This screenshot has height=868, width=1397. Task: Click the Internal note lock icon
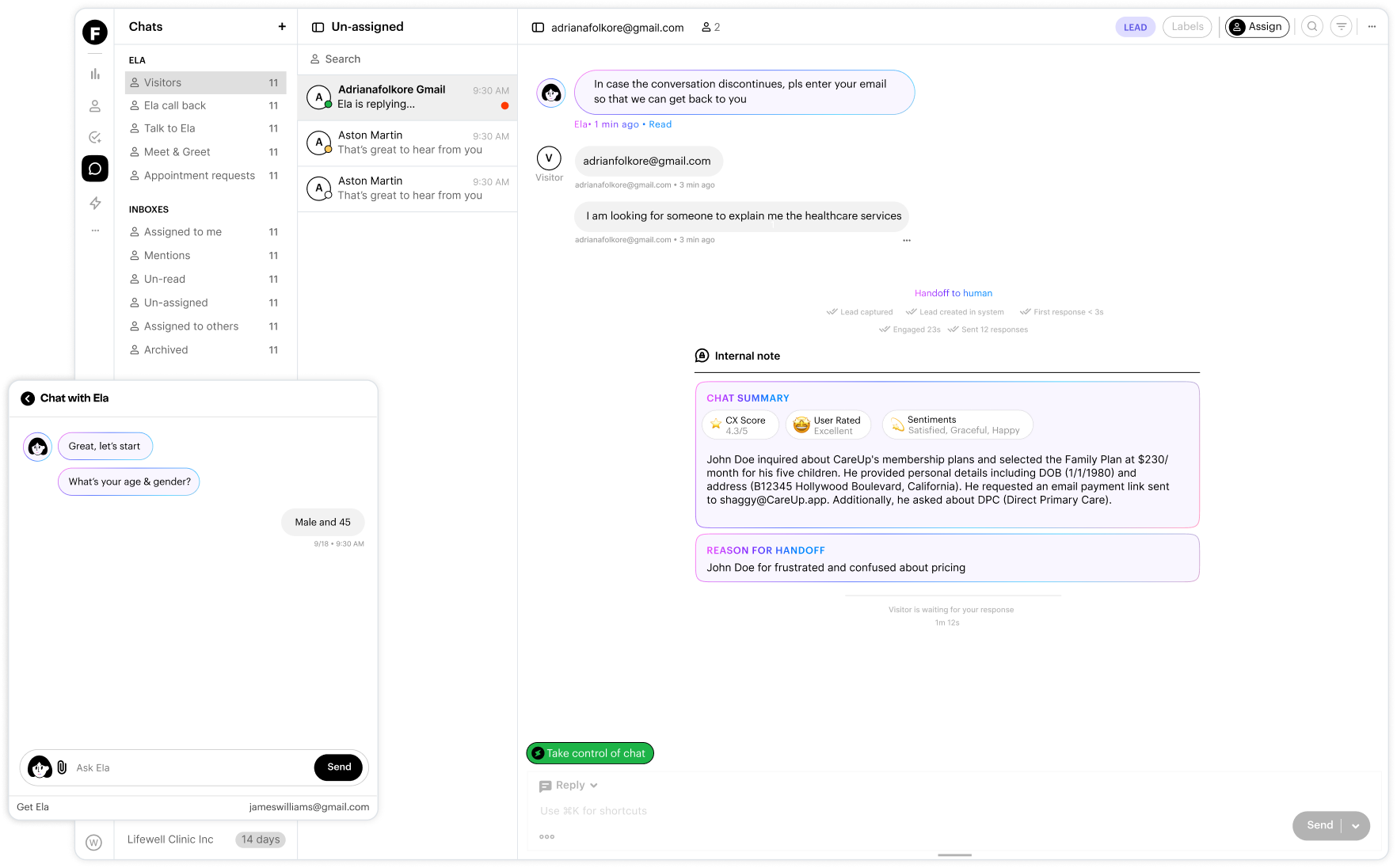click(x=702, y=356)
